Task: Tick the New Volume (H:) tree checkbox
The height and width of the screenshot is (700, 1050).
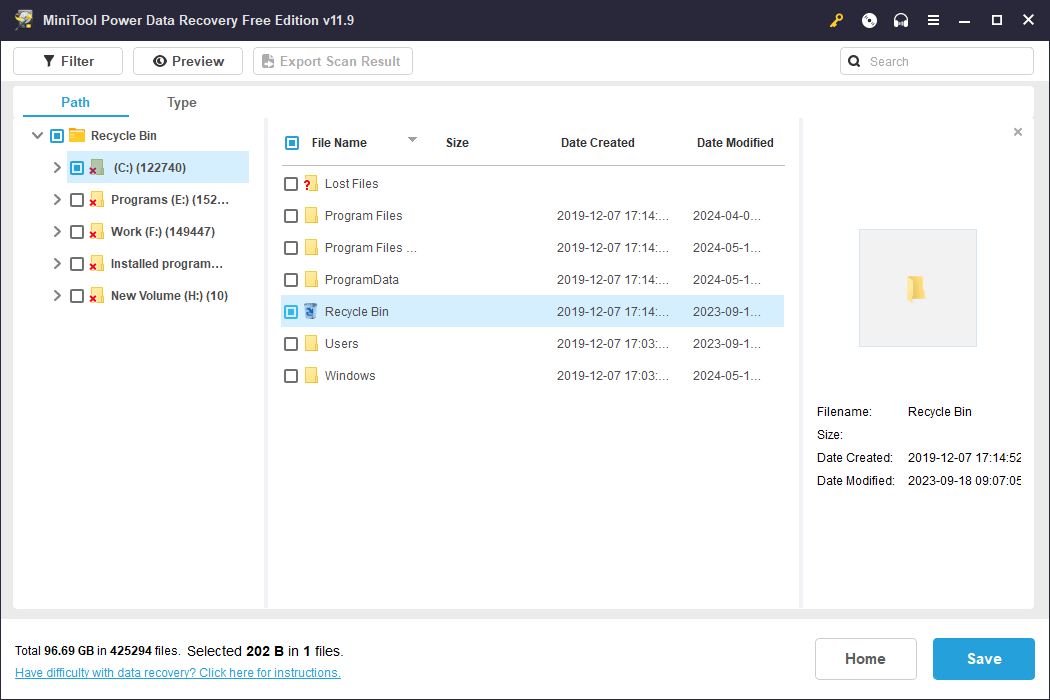Action: [x=77, y=295]
